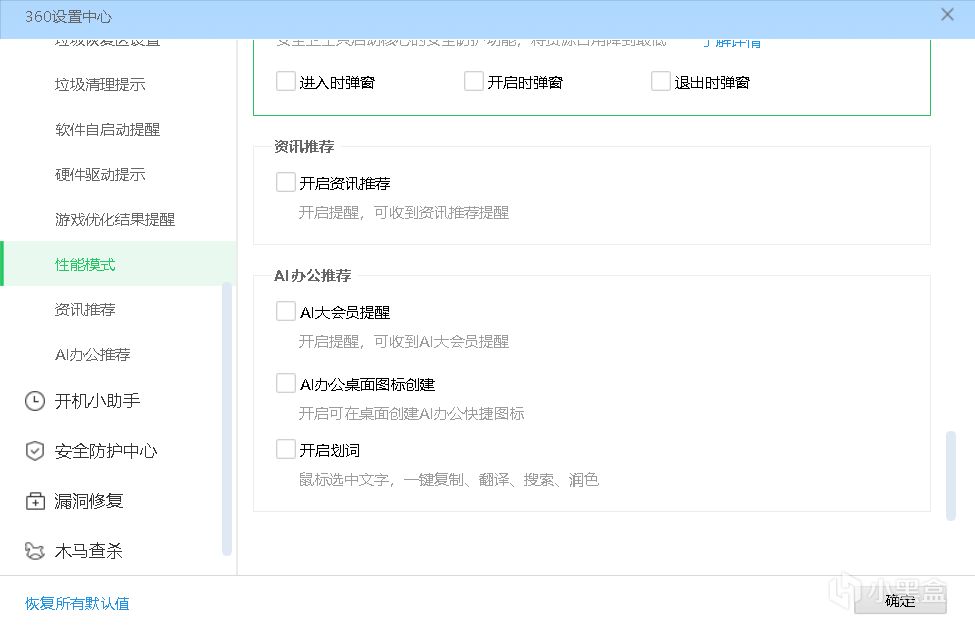Open the 木马查杀 category
The width and height of the screenshot is (975, 625).
point(88,551)
